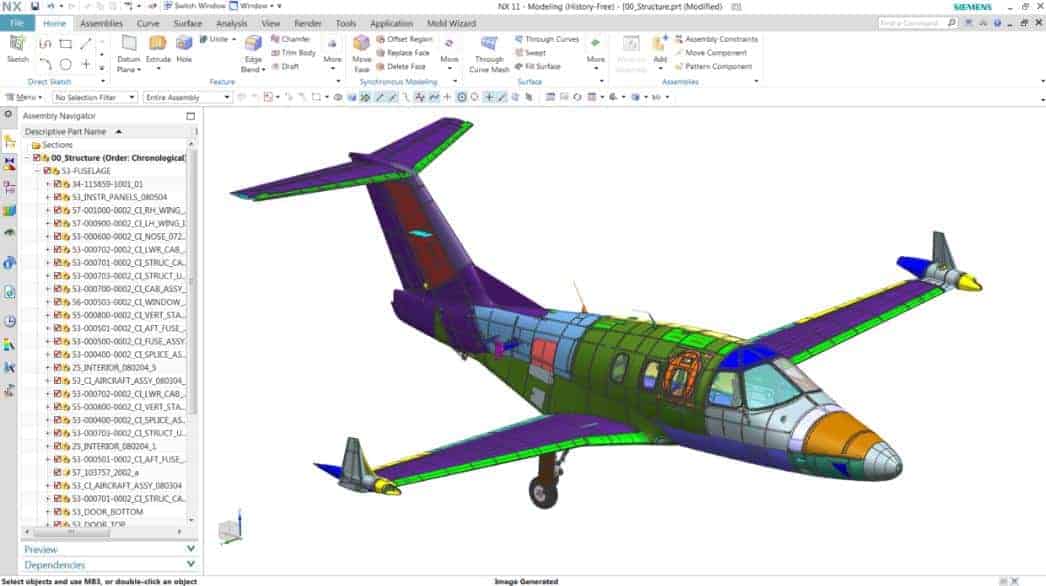Viewport: 1046px width, 586px height.
Task: Click the Find a Command search box
Action: pos(918,23)
